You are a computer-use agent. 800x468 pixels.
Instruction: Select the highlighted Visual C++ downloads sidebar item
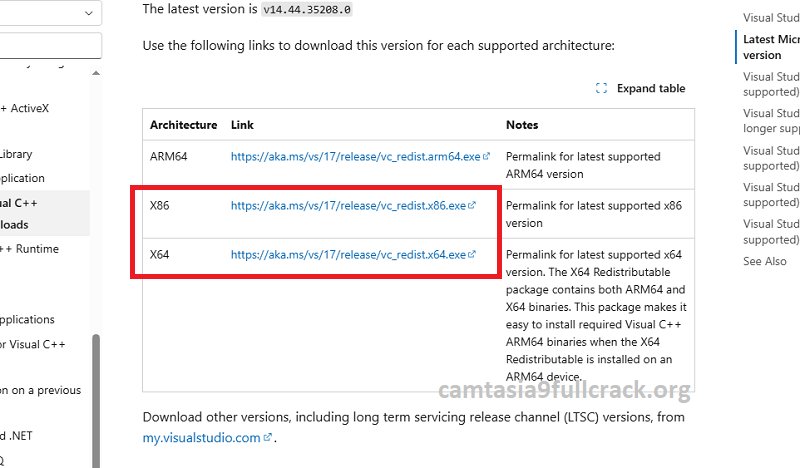(x=45, y=213)
